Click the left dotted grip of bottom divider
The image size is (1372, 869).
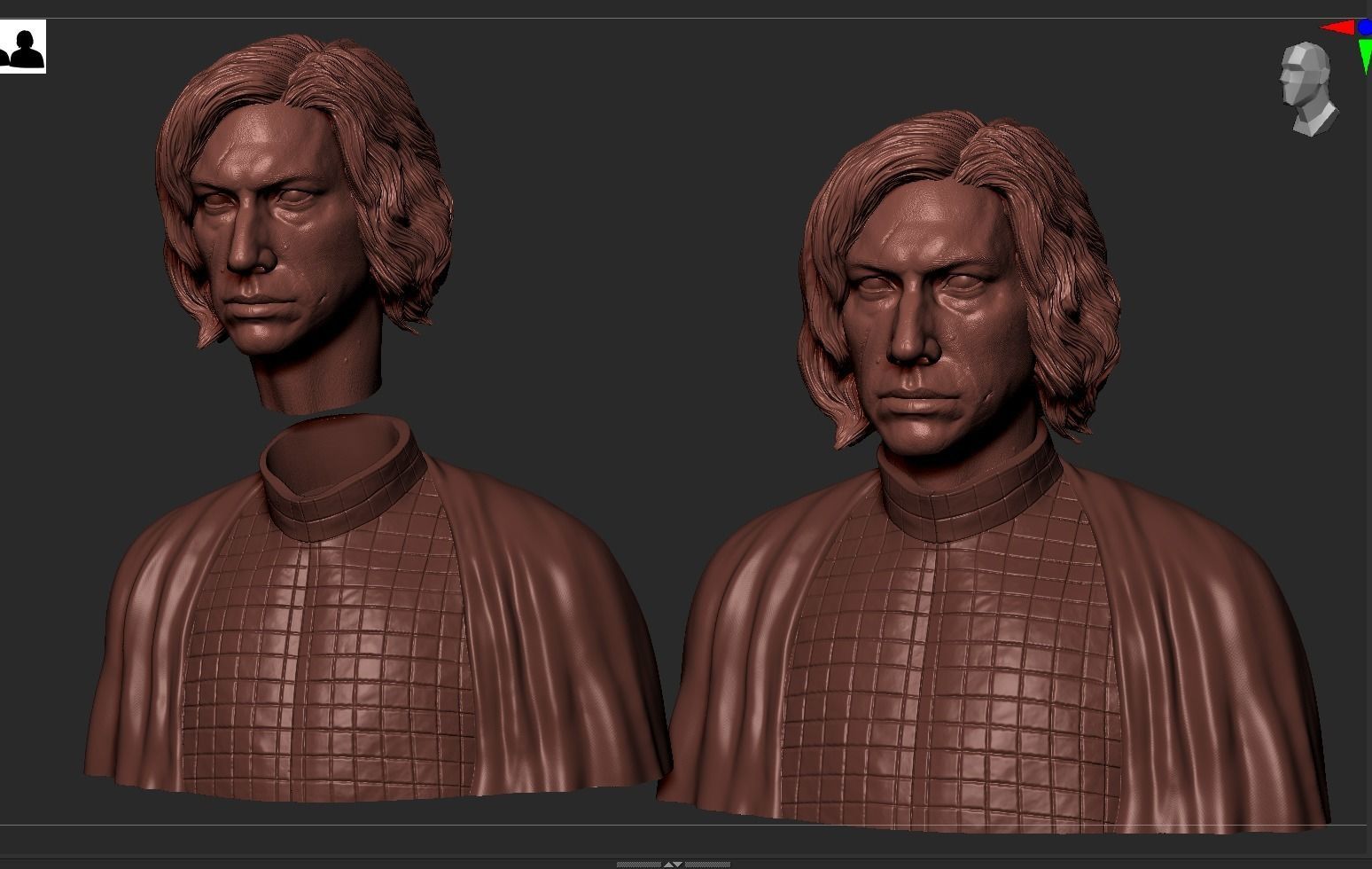coord(638,864)
